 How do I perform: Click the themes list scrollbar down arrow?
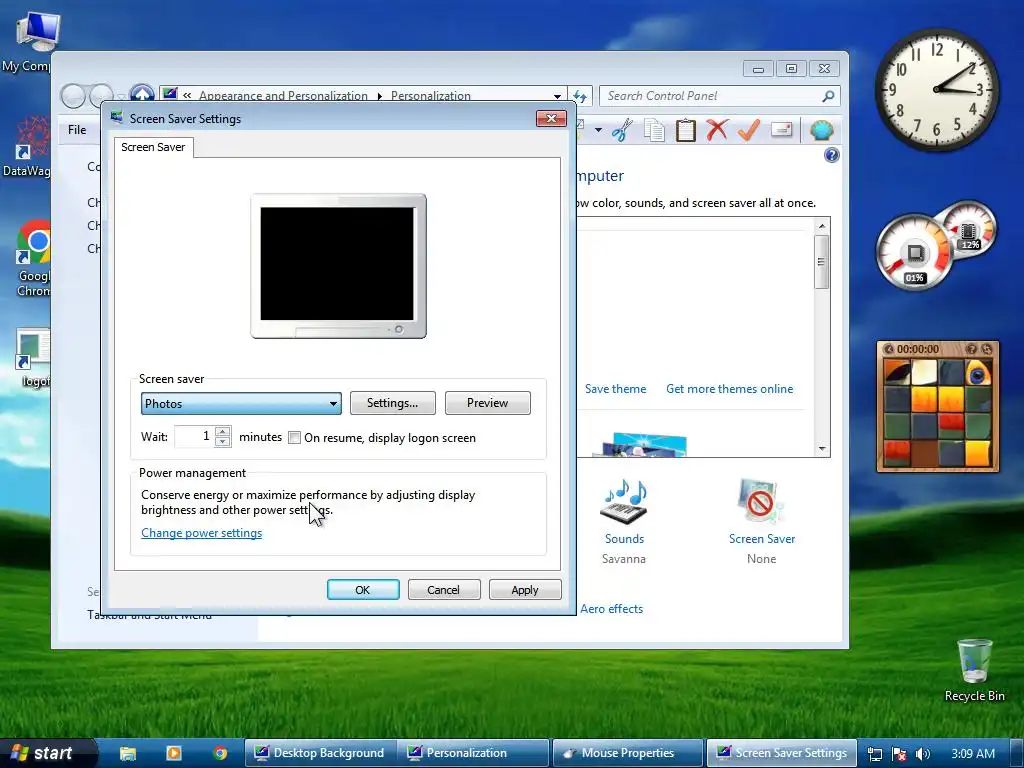[x=822, y=449]
